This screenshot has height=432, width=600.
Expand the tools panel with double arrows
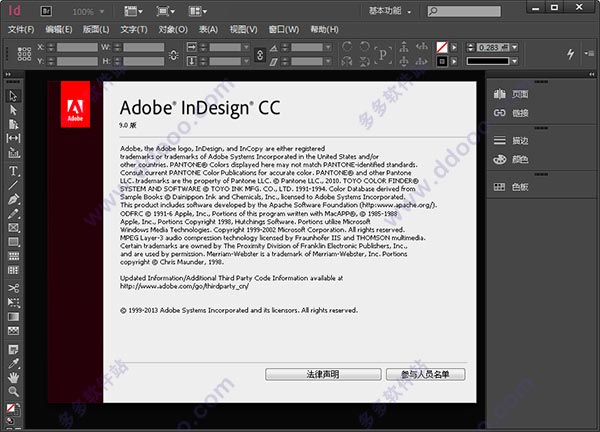[8, 74]
